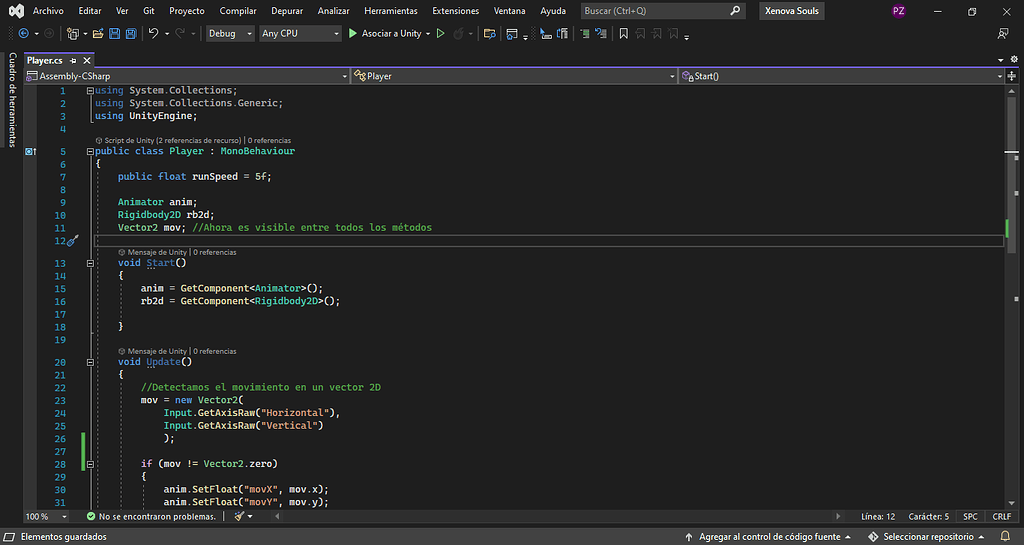The height and width of the screenshot is (545, 1024).
Task: Click the Buscar search box
Action: pyautogui.click(x=662, y=11)
